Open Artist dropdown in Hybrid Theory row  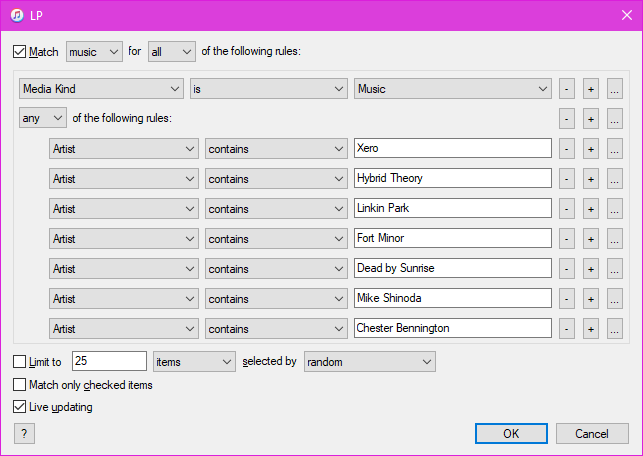124,178
